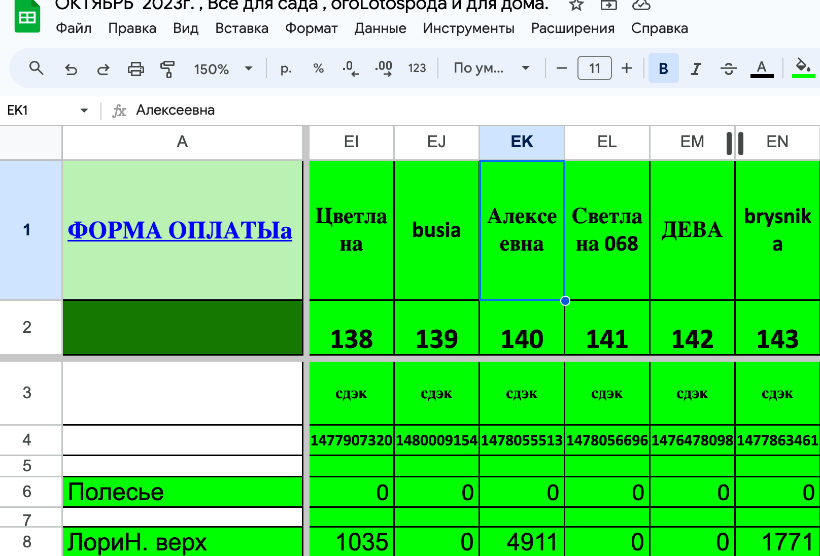The width and height of the screenshot is (820, 556).
Task: Increase decimal places
Action: pos(383,69)
